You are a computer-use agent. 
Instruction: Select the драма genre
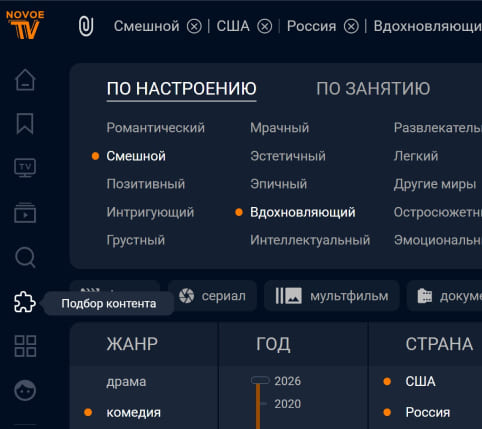(126, 382)
